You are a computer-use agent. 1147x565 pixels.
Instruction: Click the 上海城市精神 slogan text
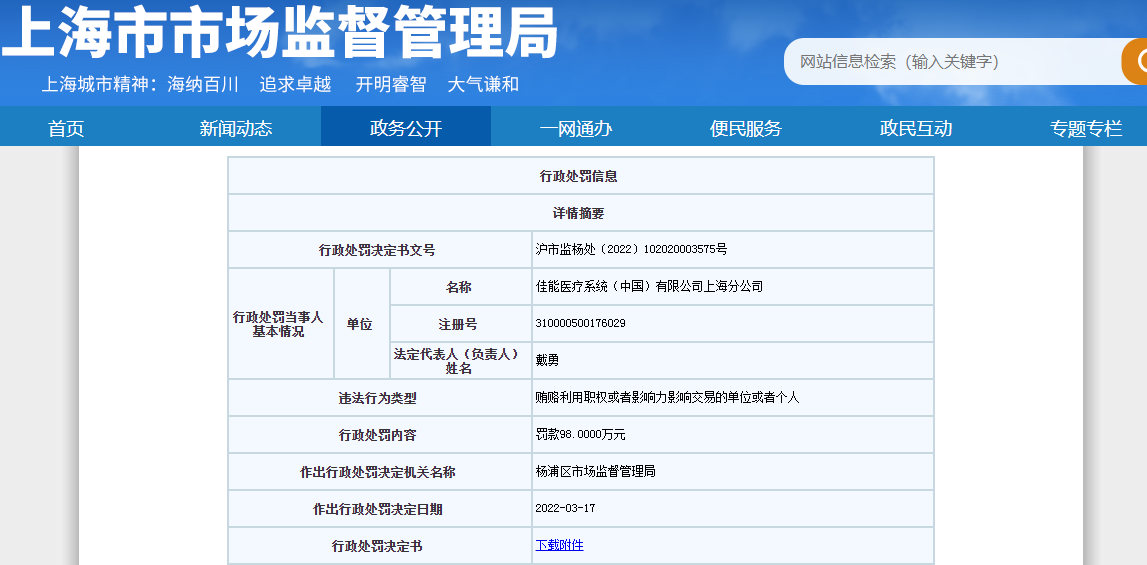tap(280, 85)
